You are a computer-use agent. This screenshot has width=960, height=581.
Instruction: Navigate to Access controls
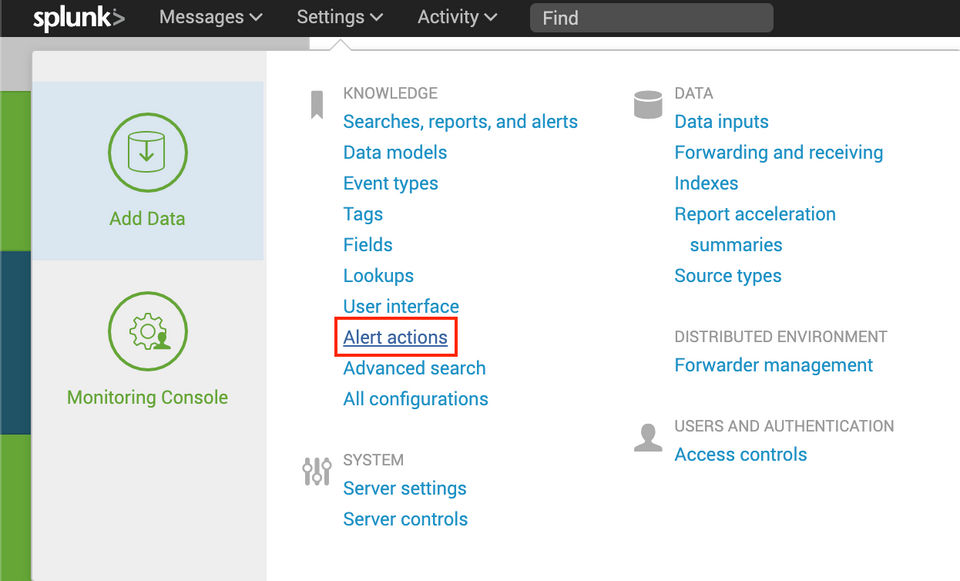pos(740,455)
